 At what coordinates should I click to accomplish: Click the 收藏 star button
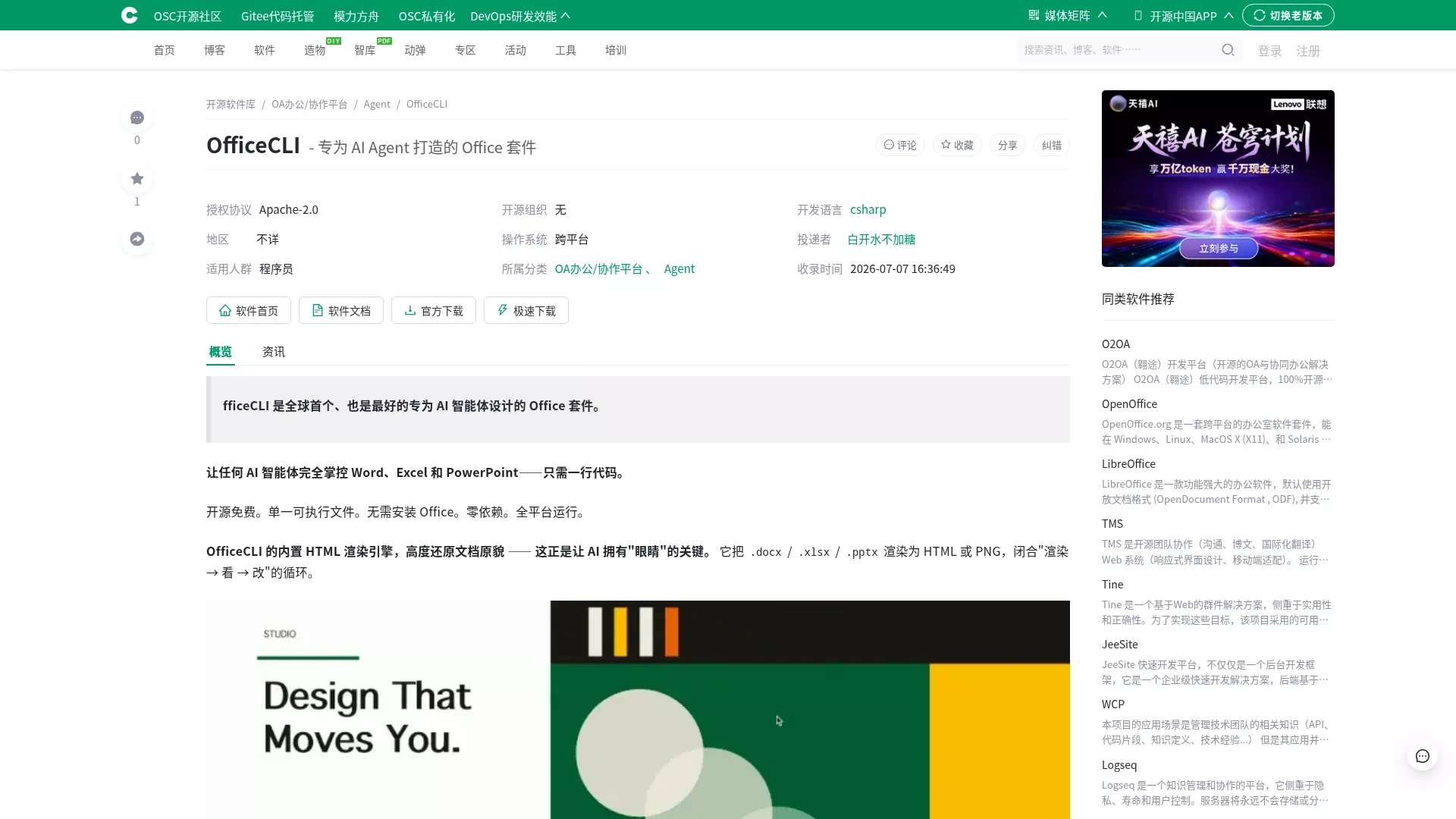[x=957, y=145]
